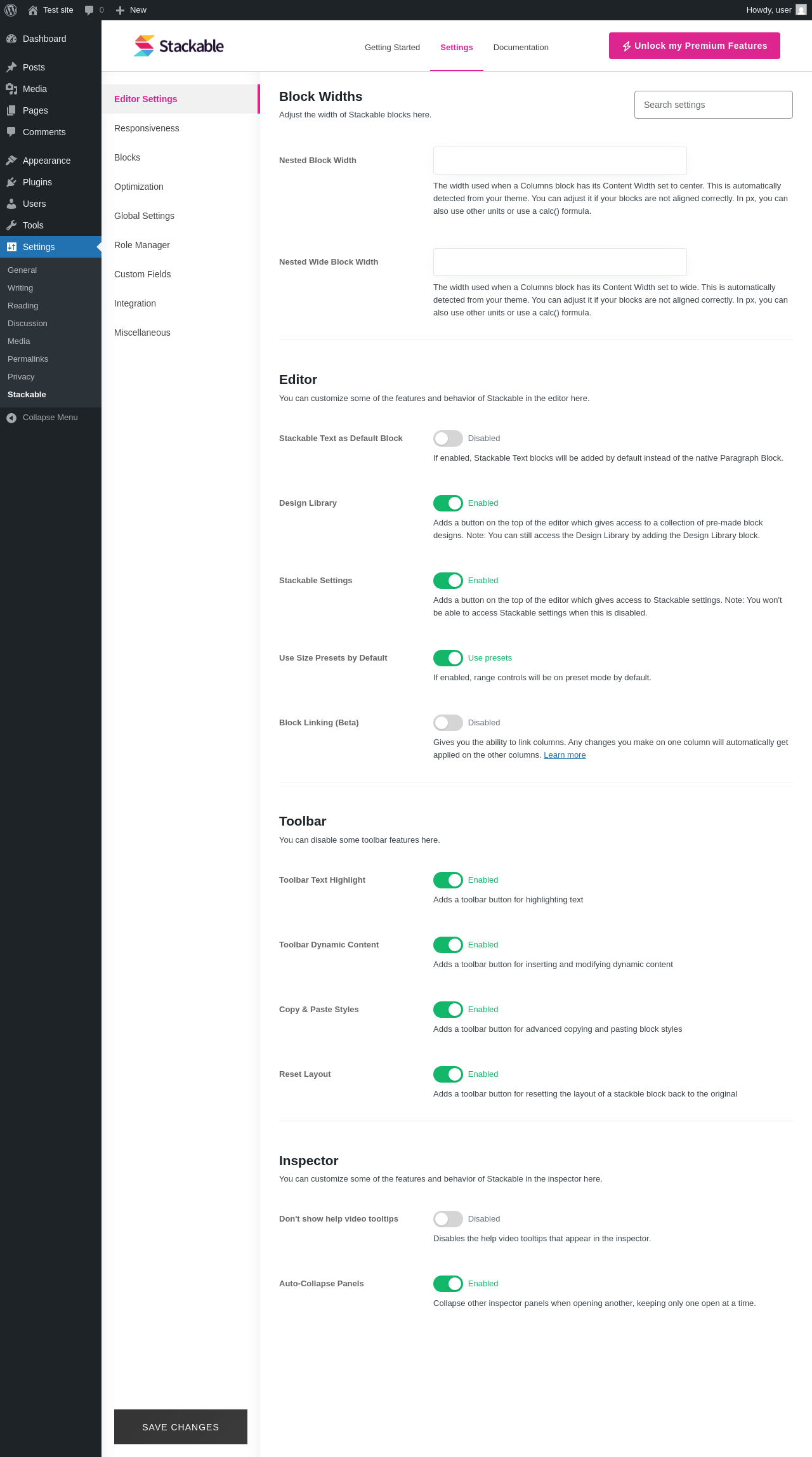Click the Dashboard gauge icon
This screenshot has width=812, height=1457.
(x=11, y=39)
